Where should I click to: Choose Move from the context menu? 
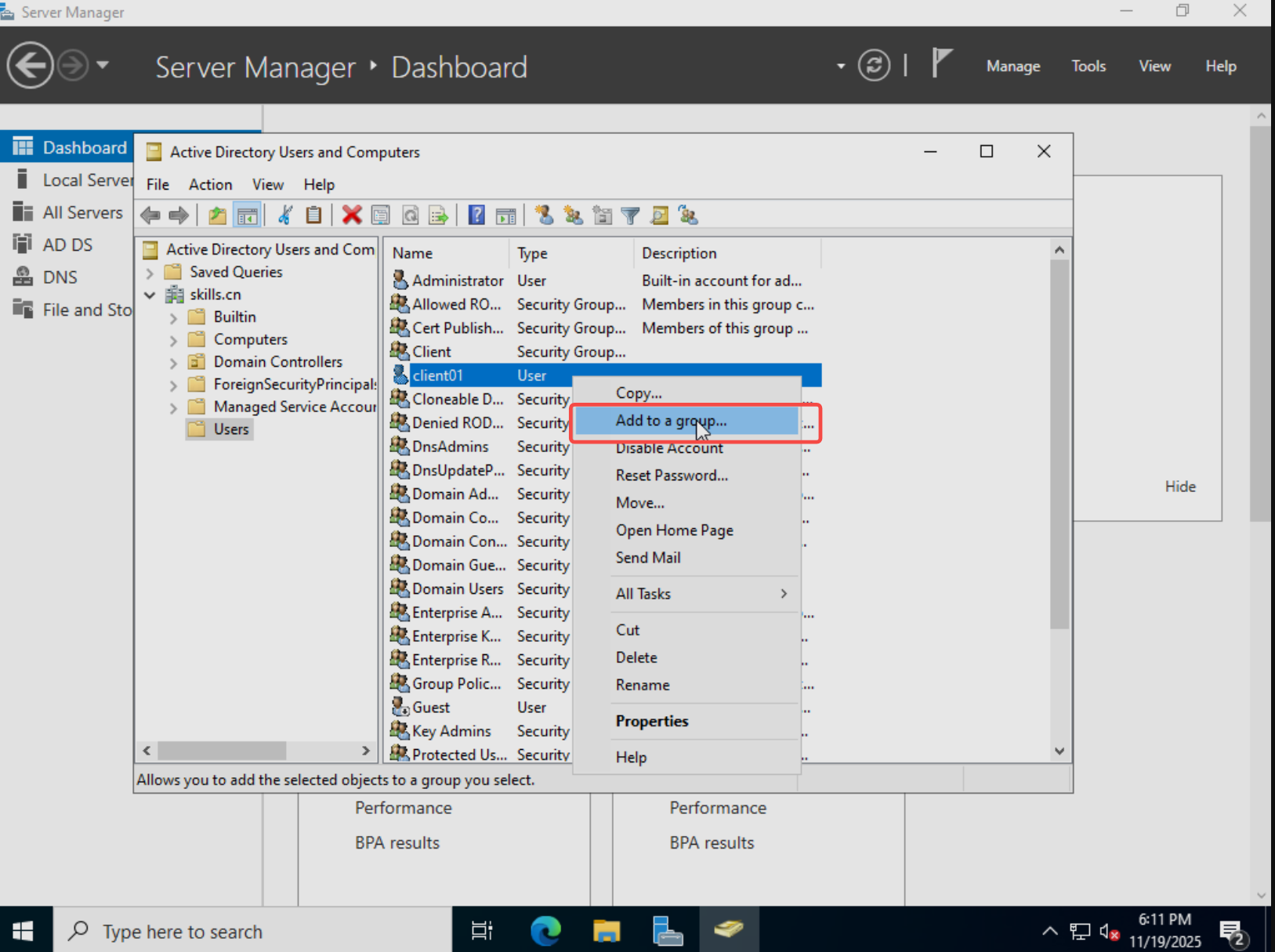point(686,503)
